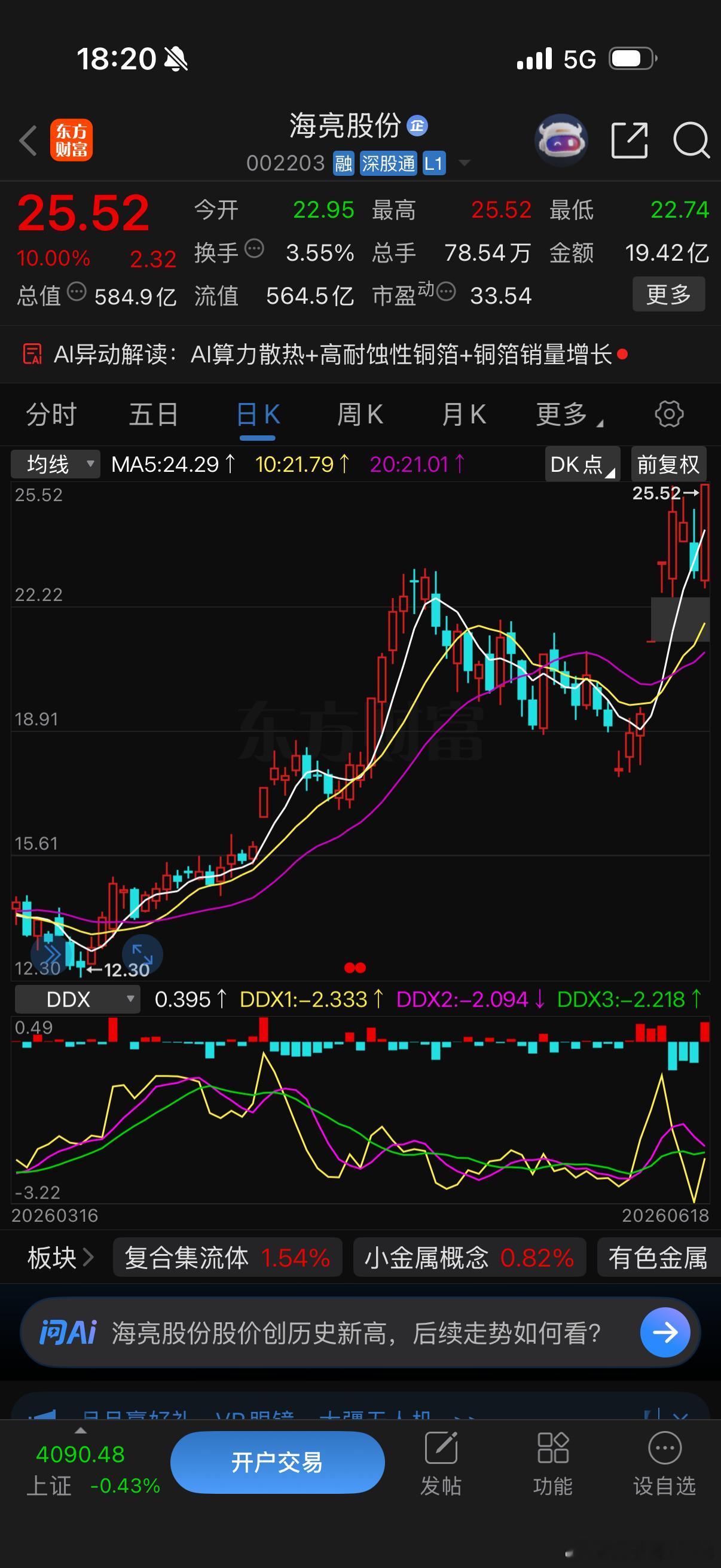Tap the chart scroll-forward double arrow
Viewport: 721px width, 1568px height.
click(x=50, y=953)
